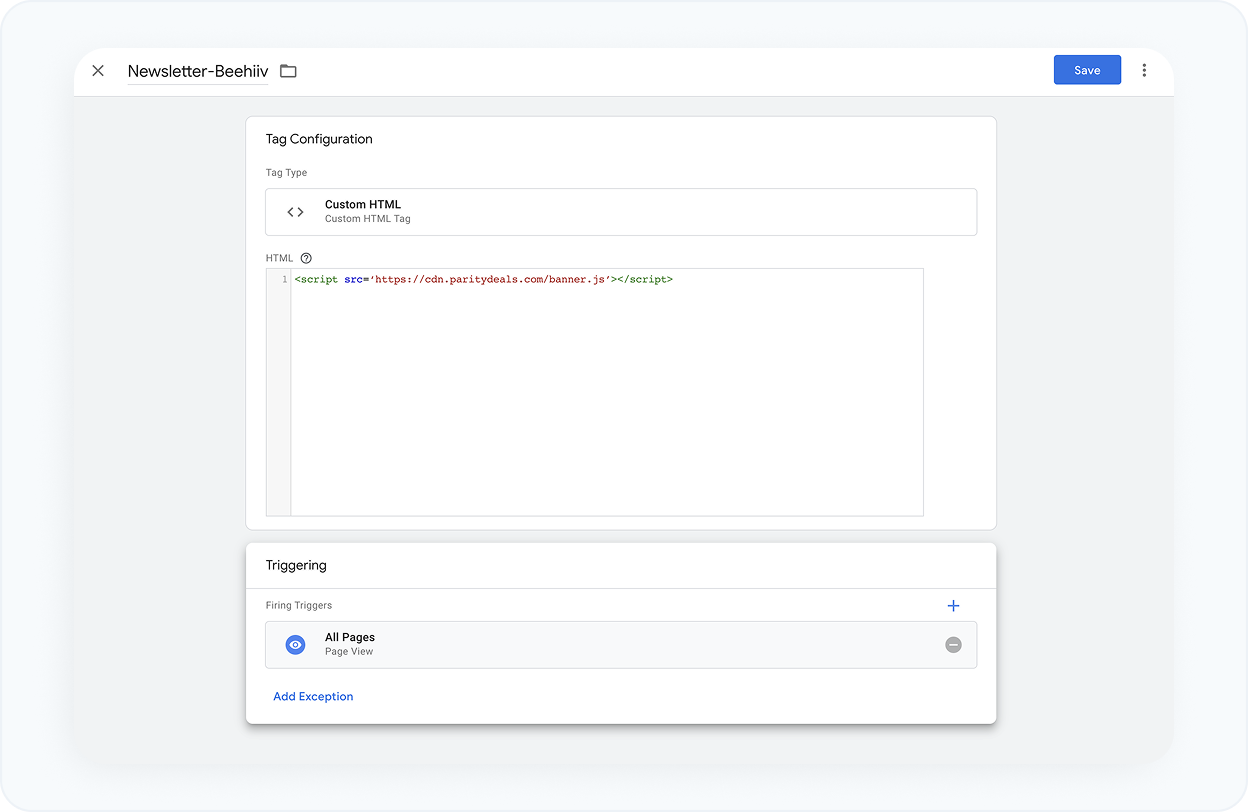Place cursor inside the HTML code editor
The height and width of the screenshot is (812, 1248).
tap(600, 390)
